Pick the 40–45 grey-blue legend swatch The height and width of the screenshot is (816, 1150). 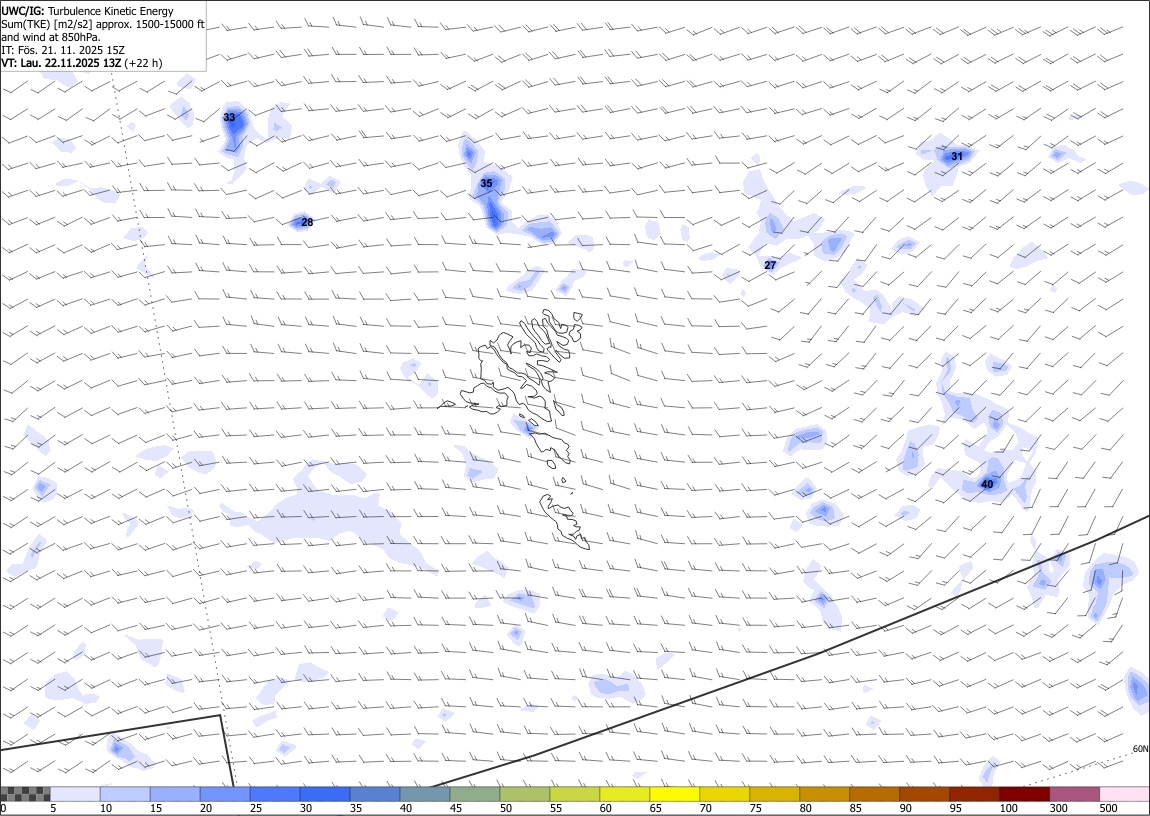[425, 794]
